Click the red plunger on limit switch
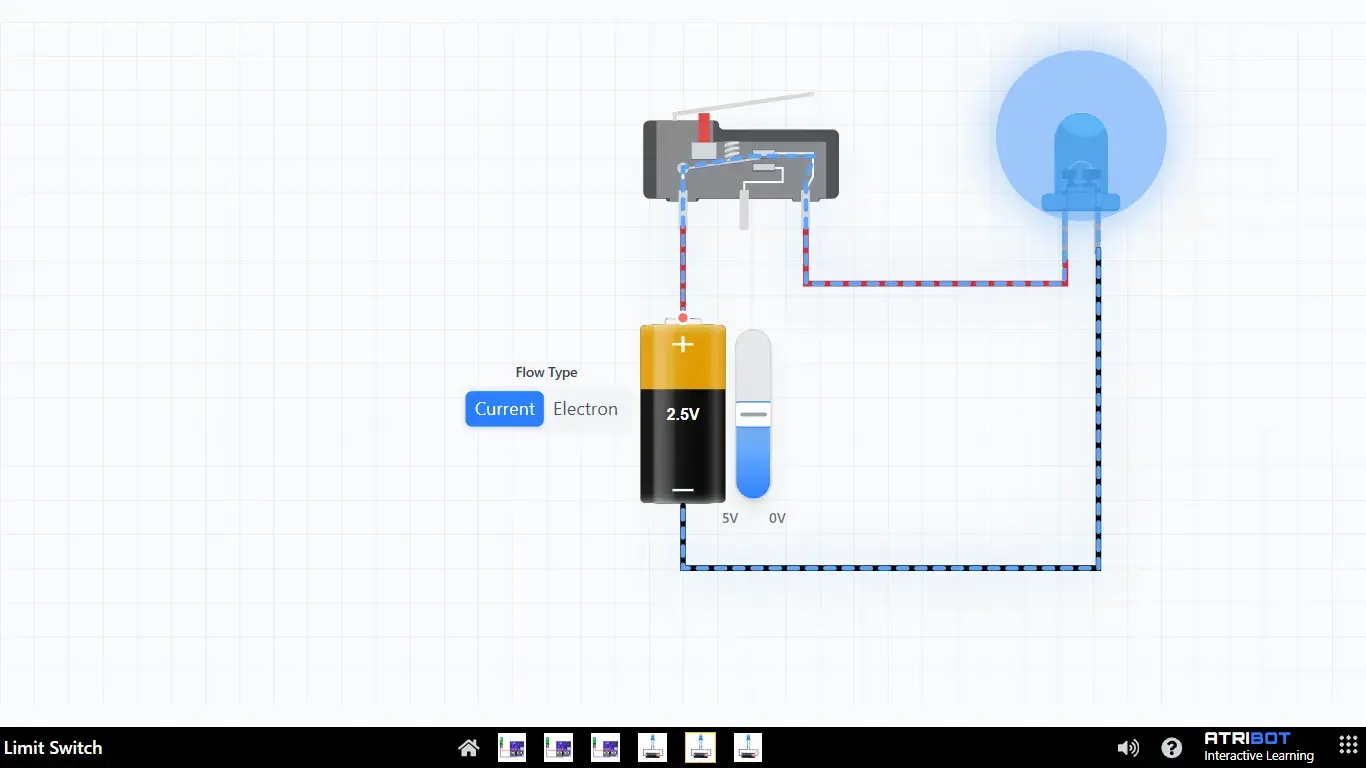The height and width of the screenshot is (768, 1366). click(704, 128)
